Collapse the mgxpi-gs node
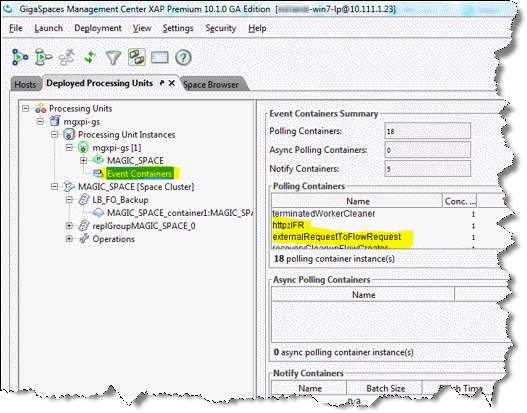Screen dimensions: 527x413 [x=40, y=121]
